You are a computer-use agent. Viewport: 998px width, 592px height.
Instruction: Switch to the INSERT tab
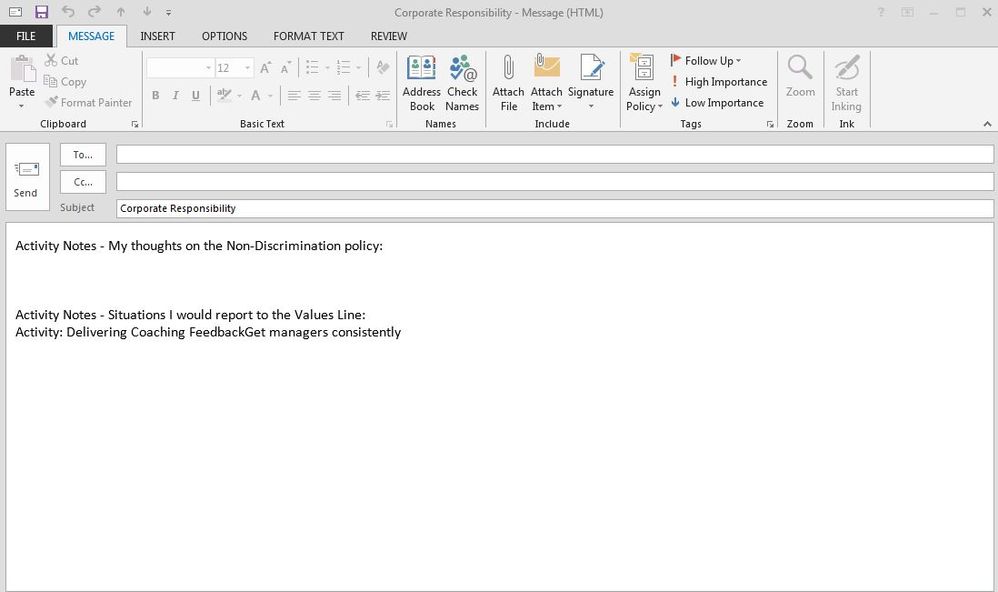point(157,36)
